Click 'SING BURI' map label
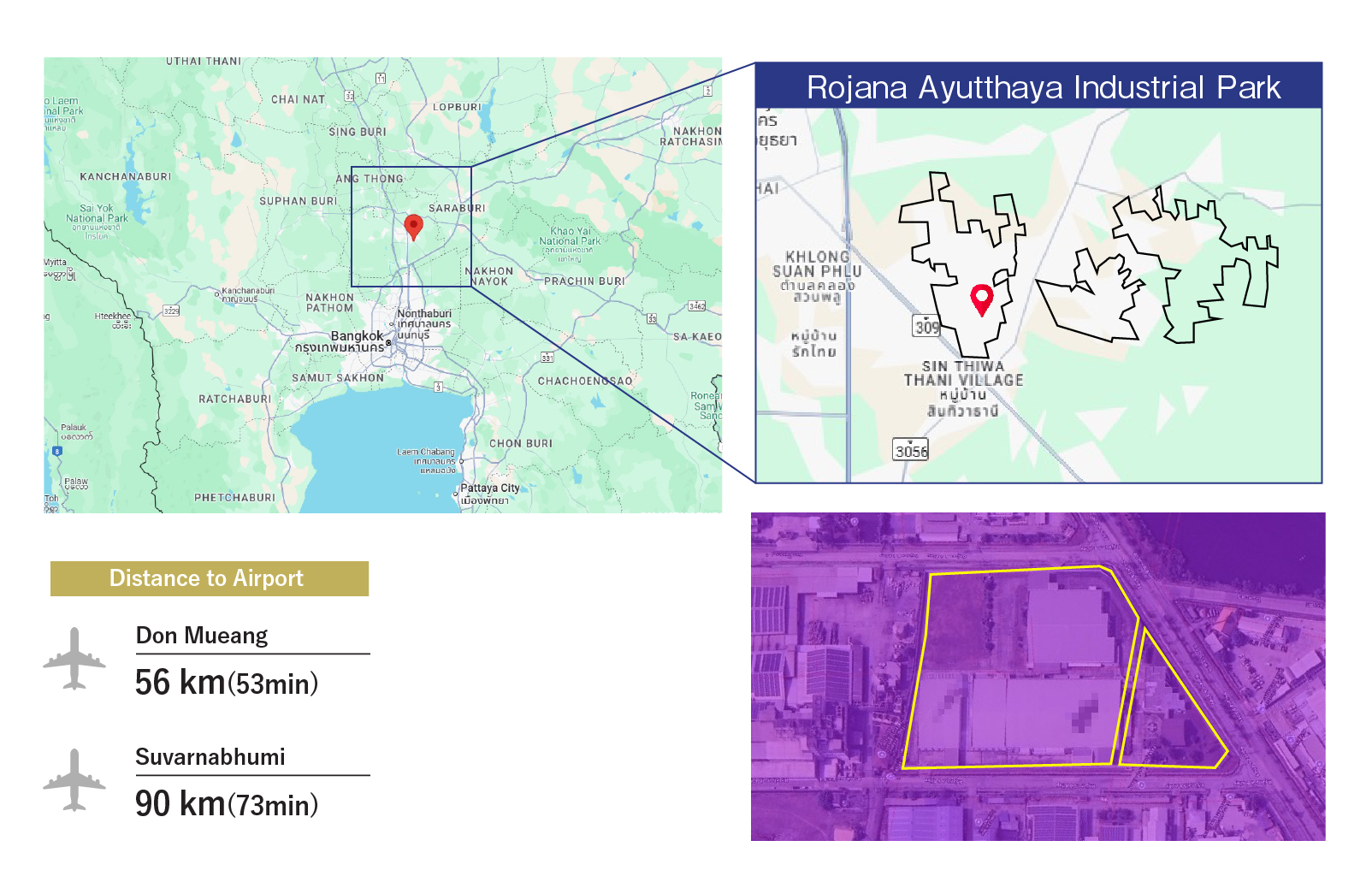The height and width of the screenshot is (888, 1372). [x=358, y=132]
